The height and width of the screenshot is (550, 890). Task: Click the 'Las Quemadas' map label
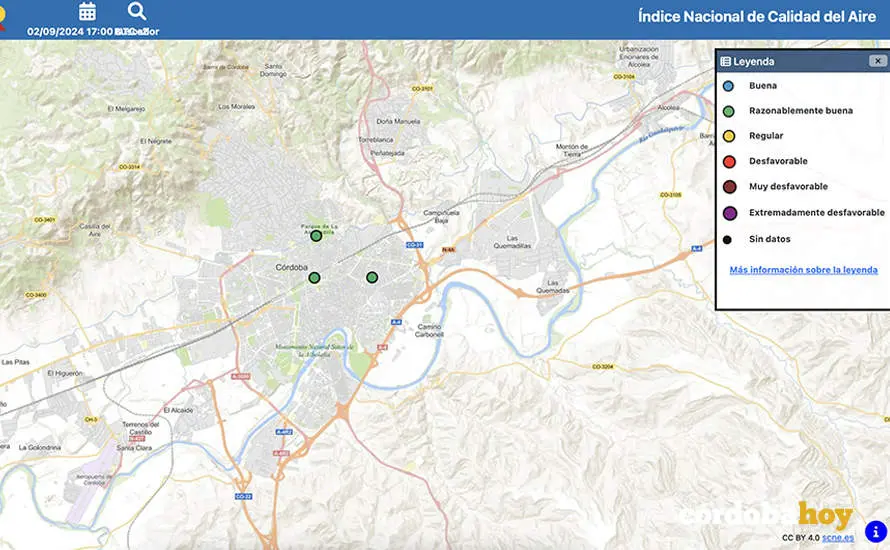pos(552,286)
